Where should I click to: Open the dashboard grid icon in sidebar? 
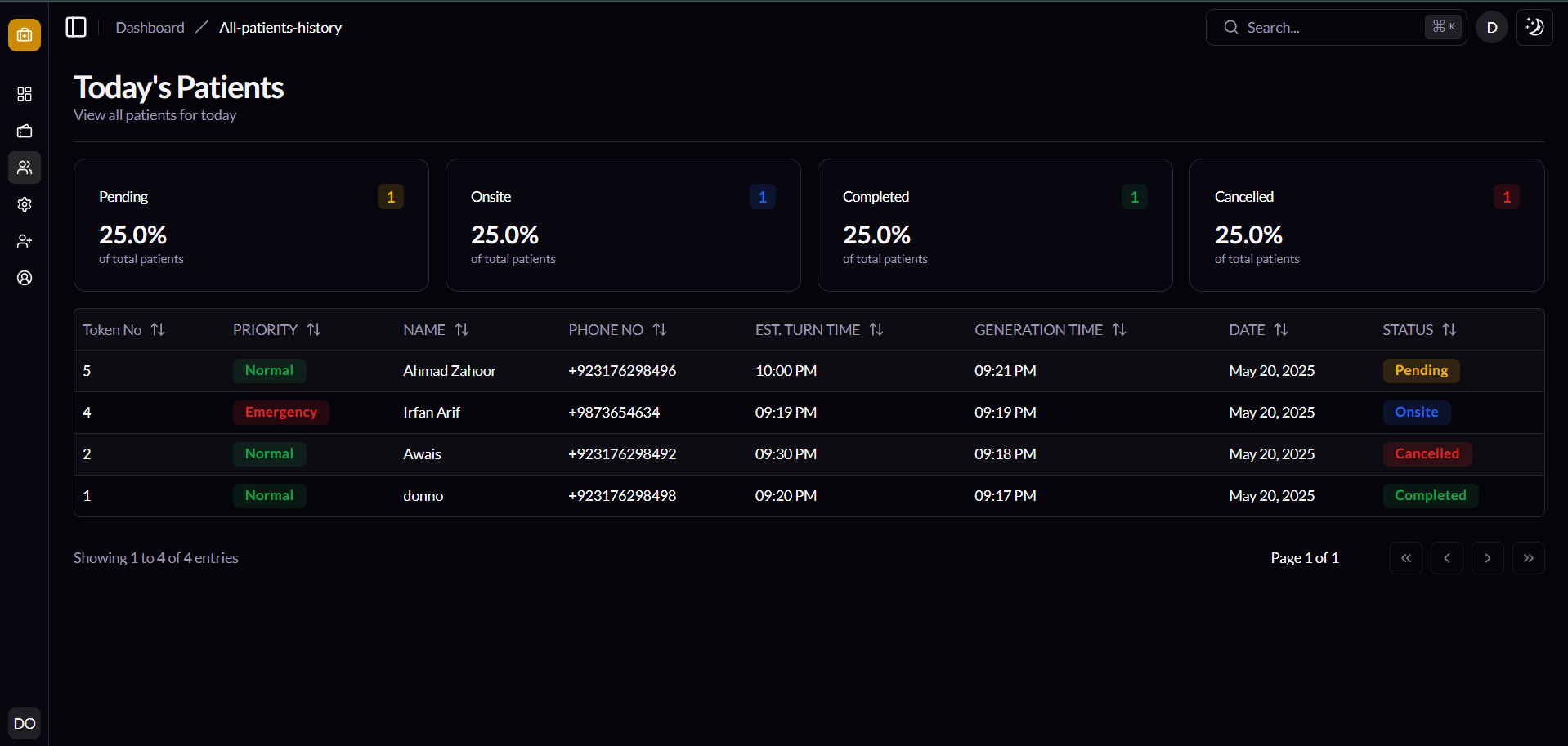tap(25, 94)
